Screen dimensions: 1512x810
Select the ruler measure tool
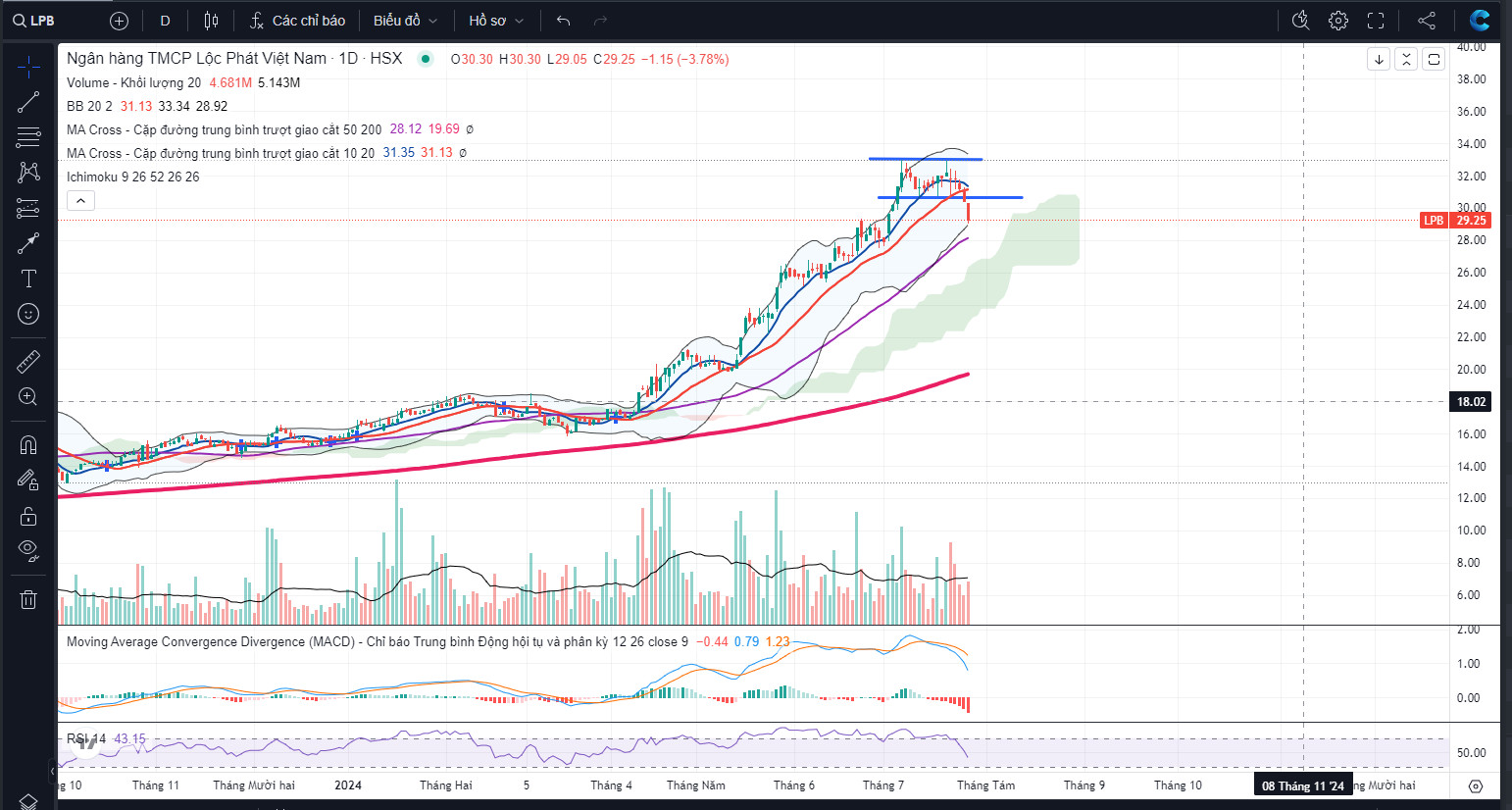tap(28, 362)
